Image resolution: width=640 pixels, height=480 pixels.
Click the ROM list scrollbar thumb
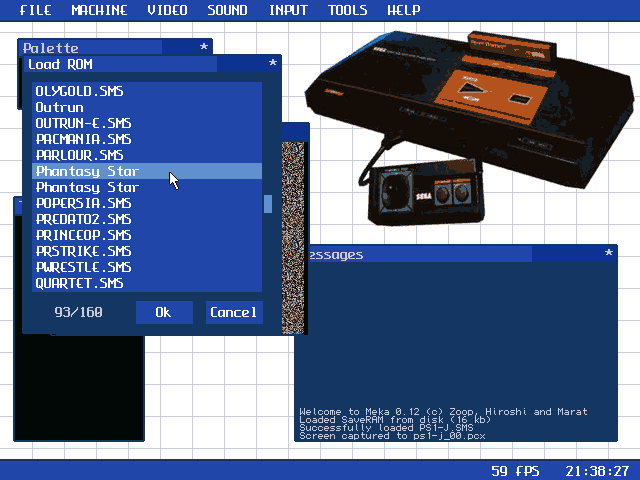(268, 204)
